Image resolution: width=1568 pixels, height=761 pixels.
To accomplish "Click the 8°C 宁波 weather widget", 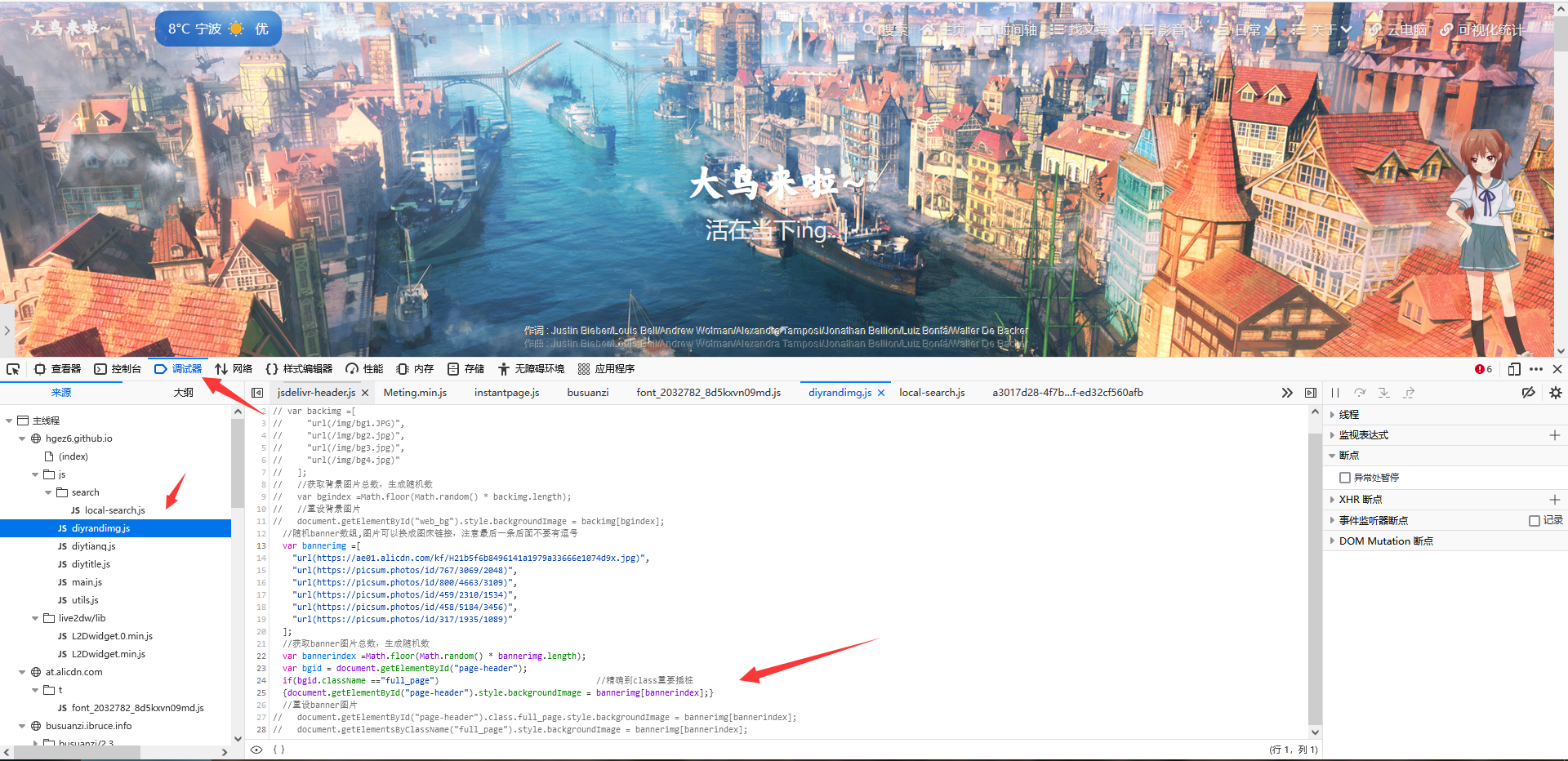I will [218, 29].
